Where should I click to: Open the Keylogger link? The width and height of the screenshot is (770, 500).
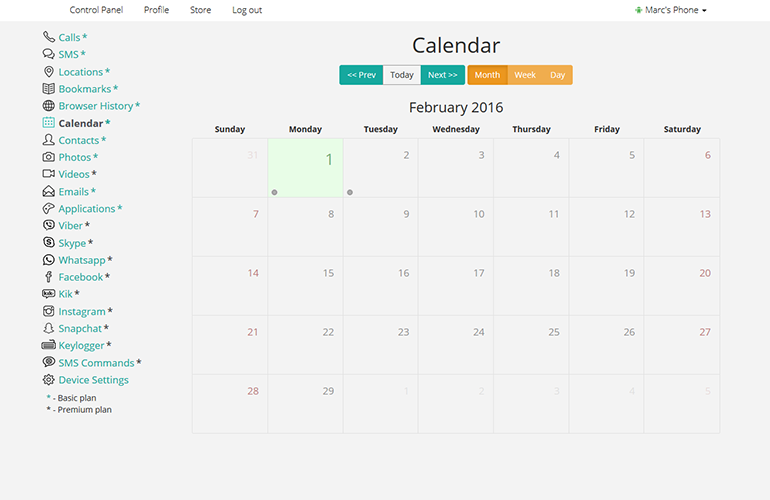pyautogui.click(x=81, y=346)
